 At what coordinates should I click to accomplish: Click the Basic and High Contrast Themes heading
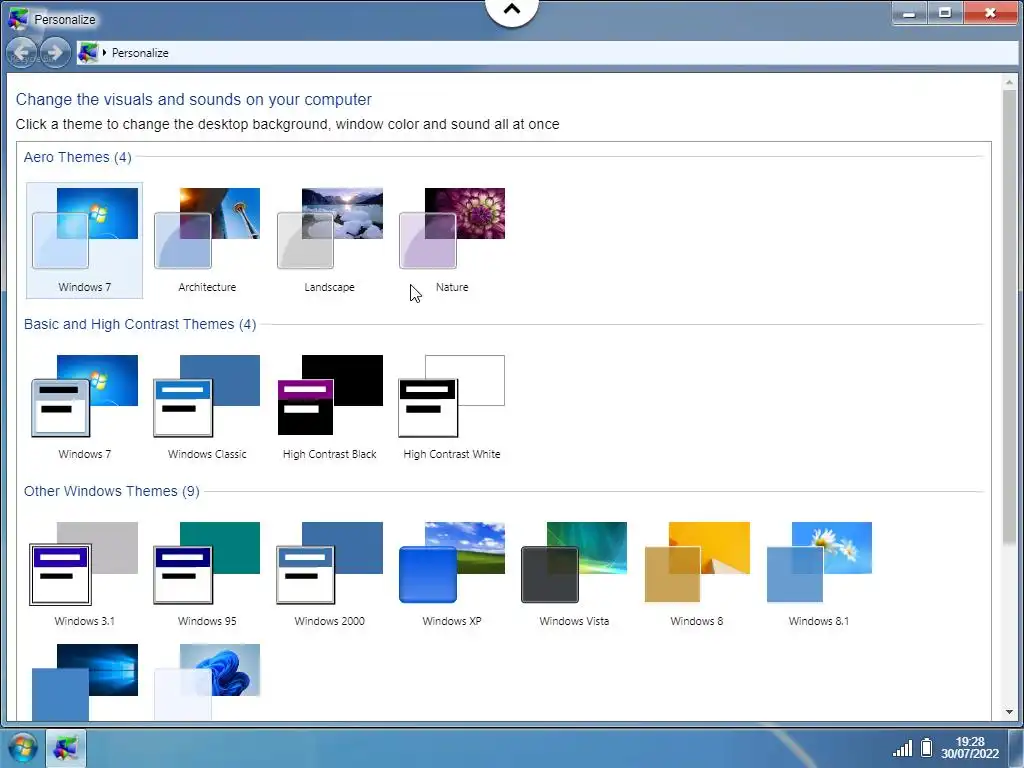pyautogui.click(x=140, y=324)
